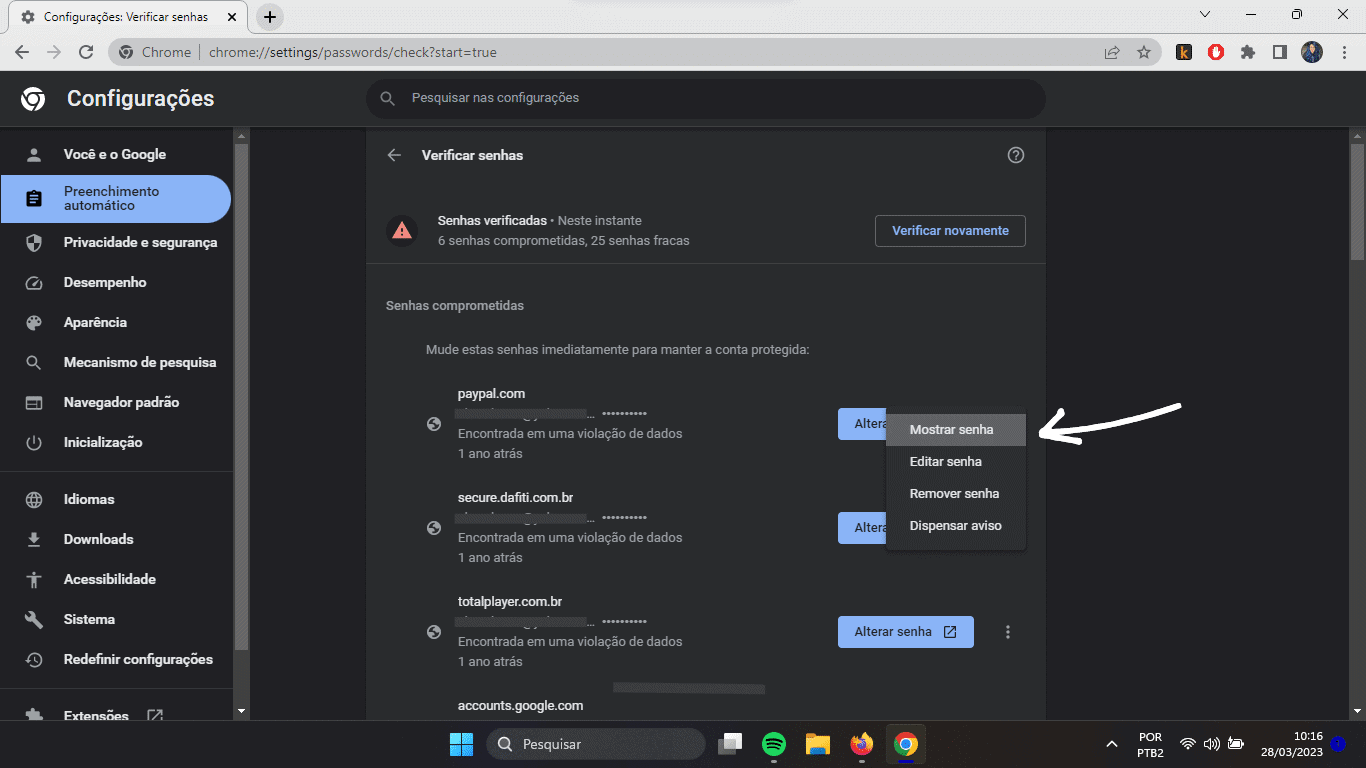The image size is (1366, 768).
Task: Reload the current page
Action: [86, 52]
